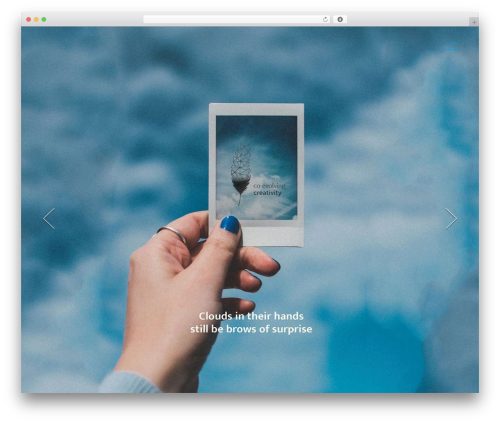The width and height of the screenshot is (500, 423).
Task: Close the browser window with the red dot
Action: [29, 20]
